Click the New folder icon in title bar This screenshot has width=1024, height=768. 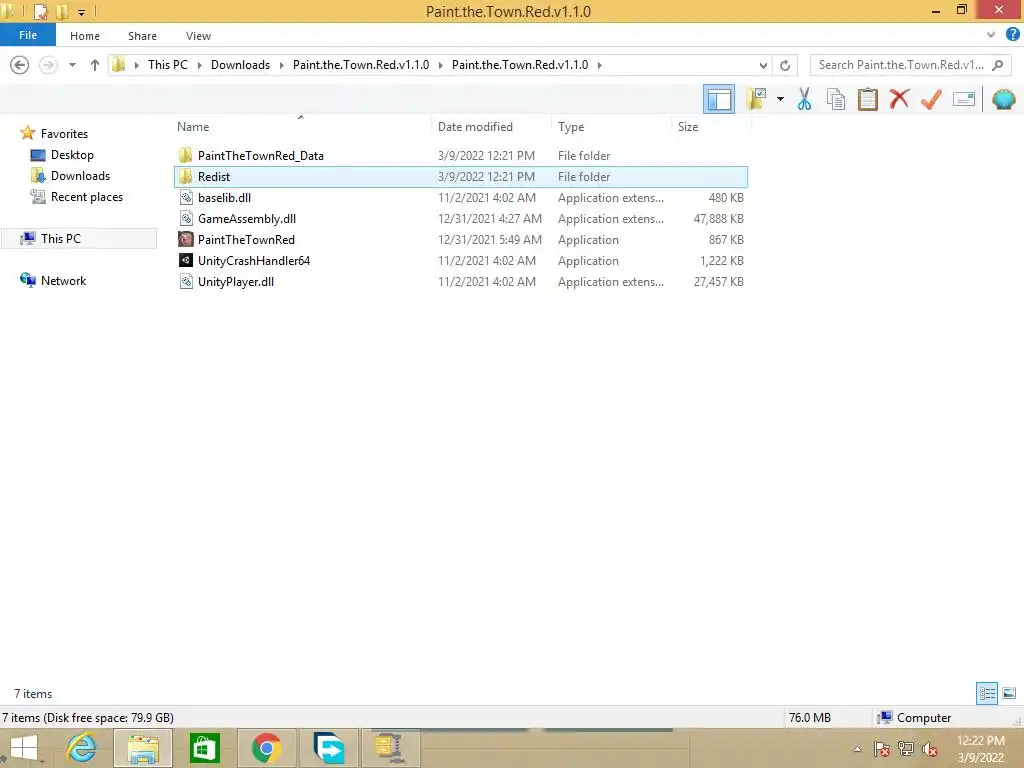[x=62, y=11]
